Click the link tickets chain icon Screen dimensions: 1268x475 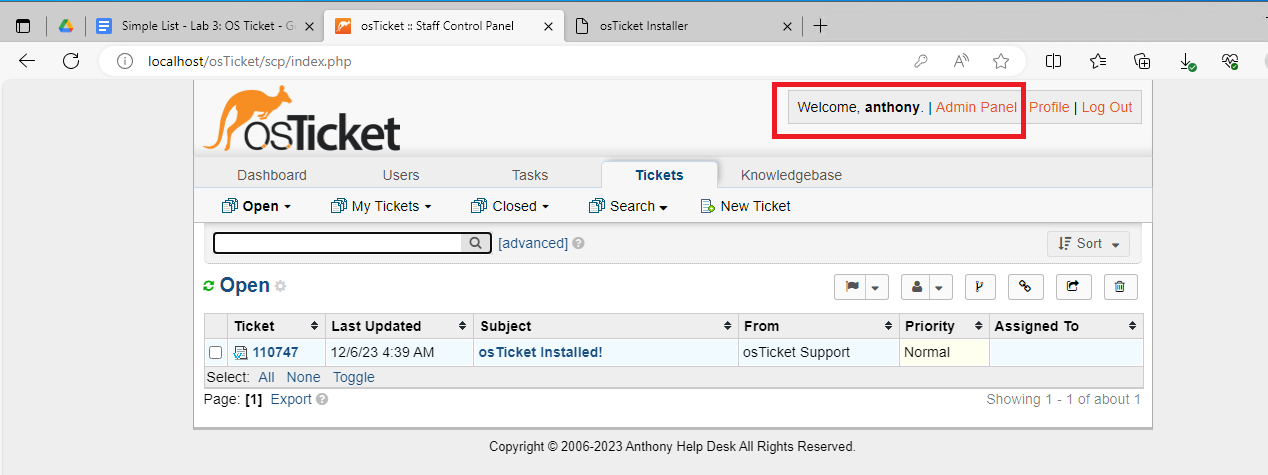tap(1025, 287)
